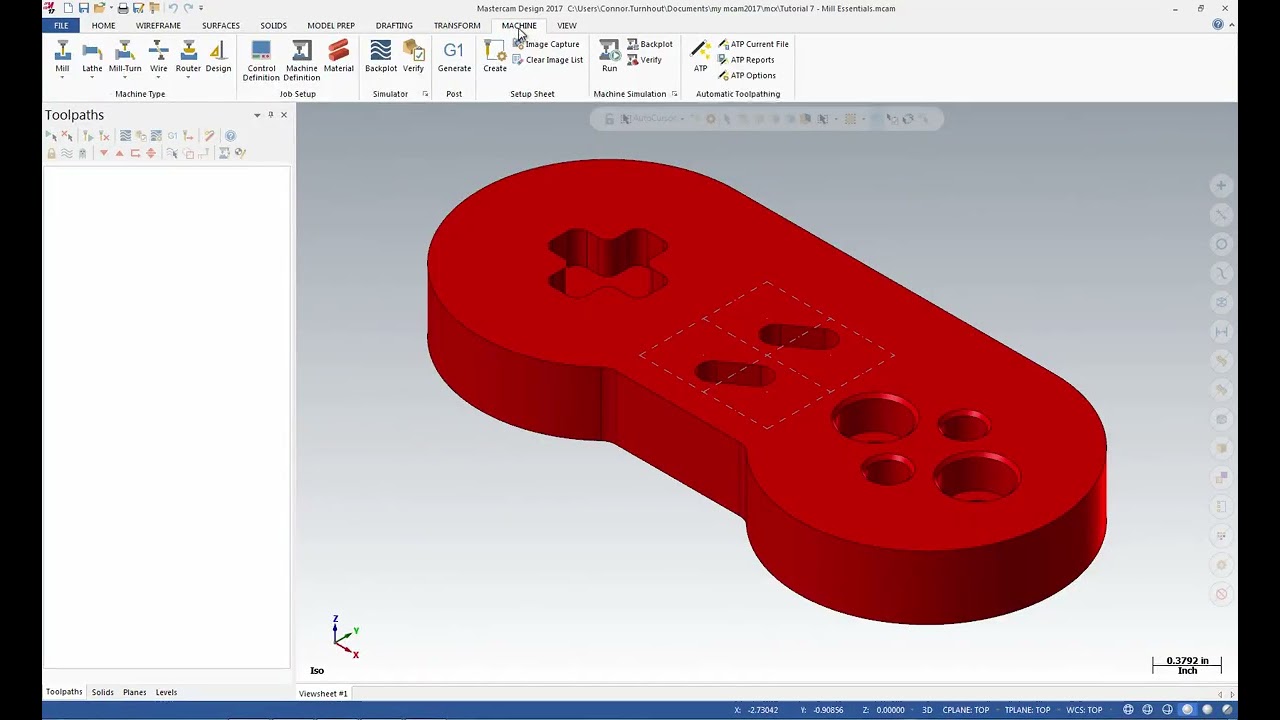1280x720 pixels.
Task: Switch to the WIREFRAME ribbon tab
Action: click(x=158, y=25)
